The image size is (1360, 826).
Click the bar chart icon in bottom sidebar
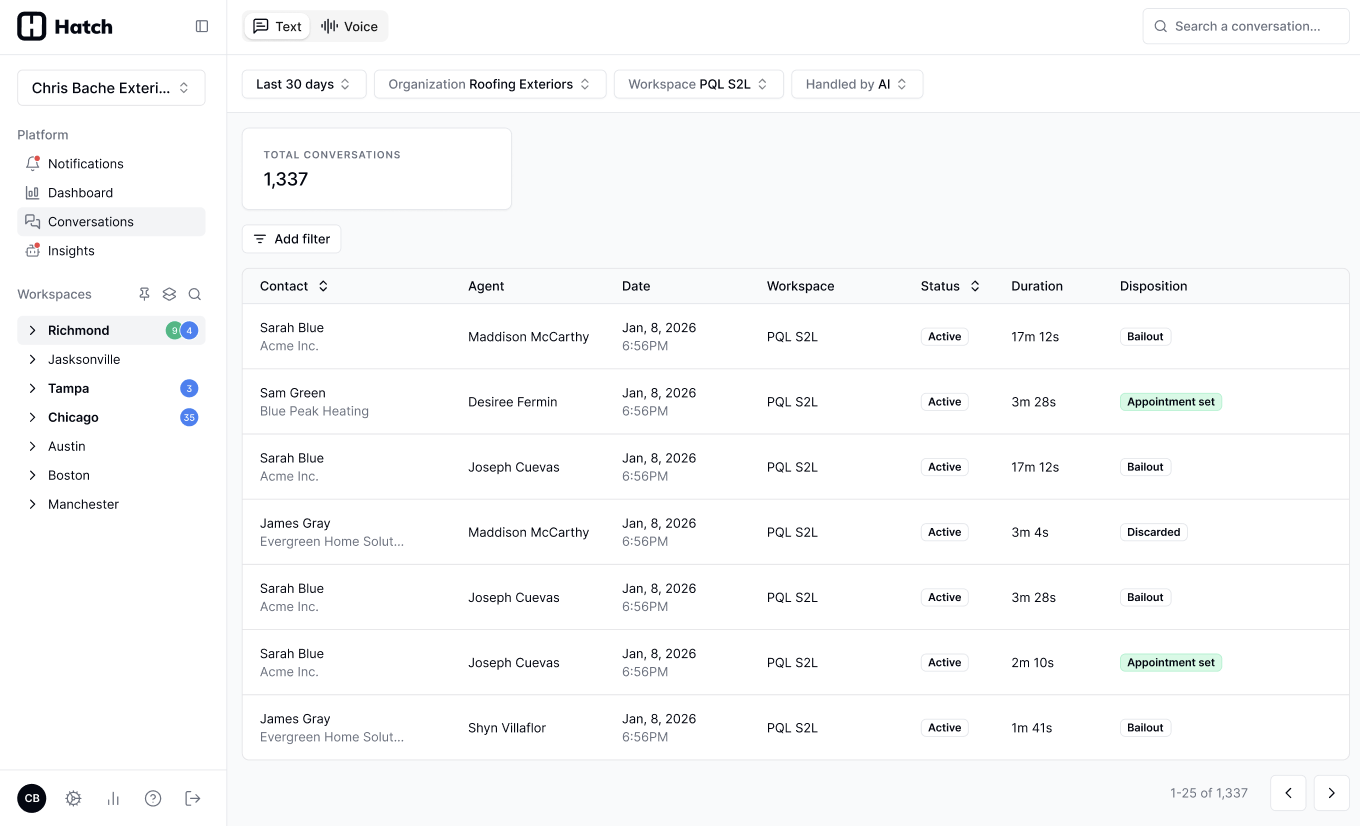pyautogui.click(x=113, y=798)
